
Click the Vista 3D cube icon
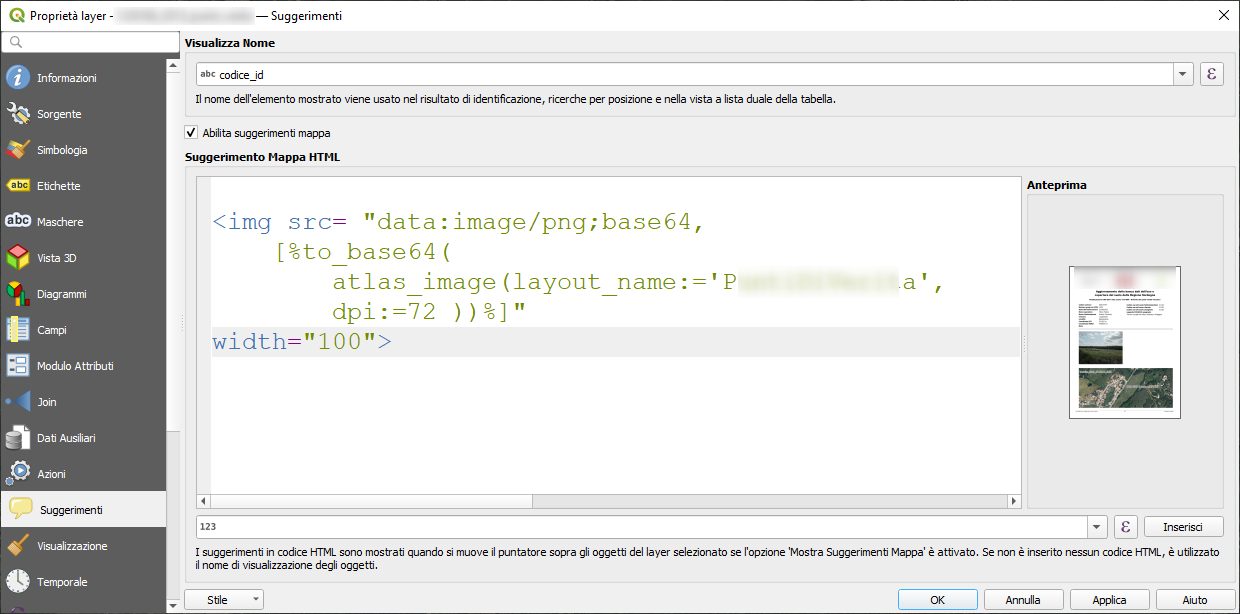[18, 258]
